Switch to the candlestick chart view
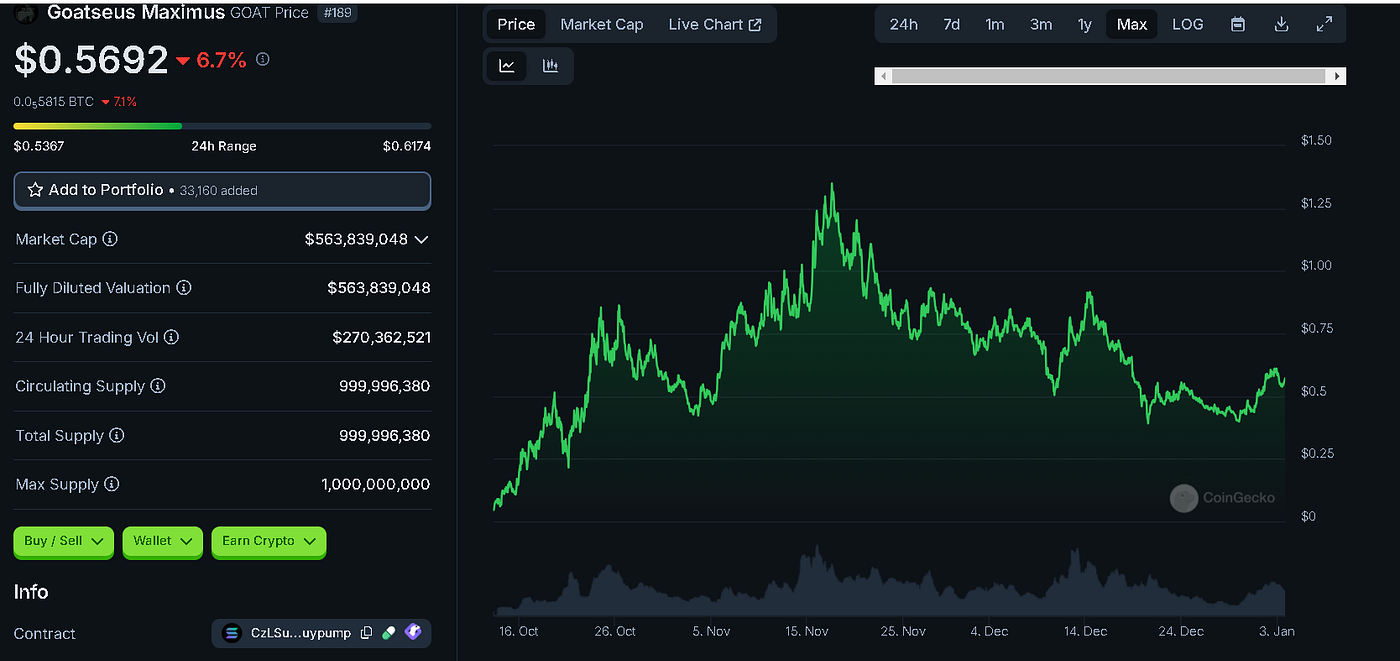Image resolution: width=1400 pixels, height=661 pixels. click(550, 66)
